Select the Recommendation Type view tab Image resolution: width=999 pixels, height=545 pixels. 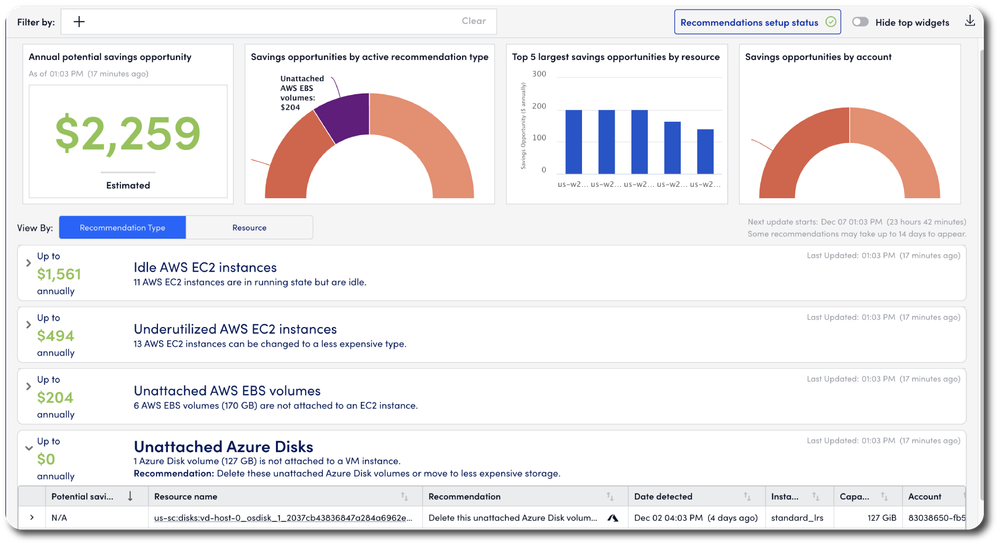point(122,228)
